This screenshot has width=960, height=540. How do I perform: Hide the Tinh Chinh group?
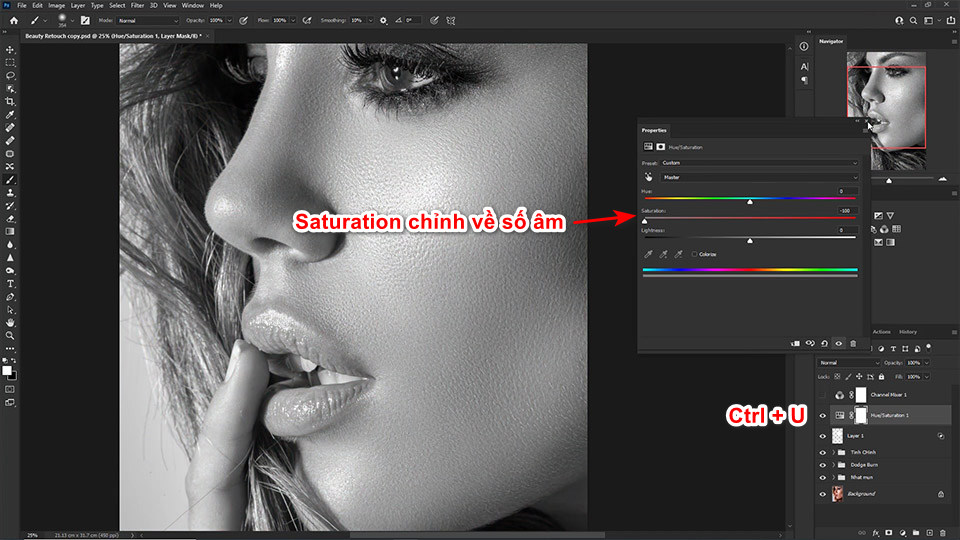click(x=822, y=452)
